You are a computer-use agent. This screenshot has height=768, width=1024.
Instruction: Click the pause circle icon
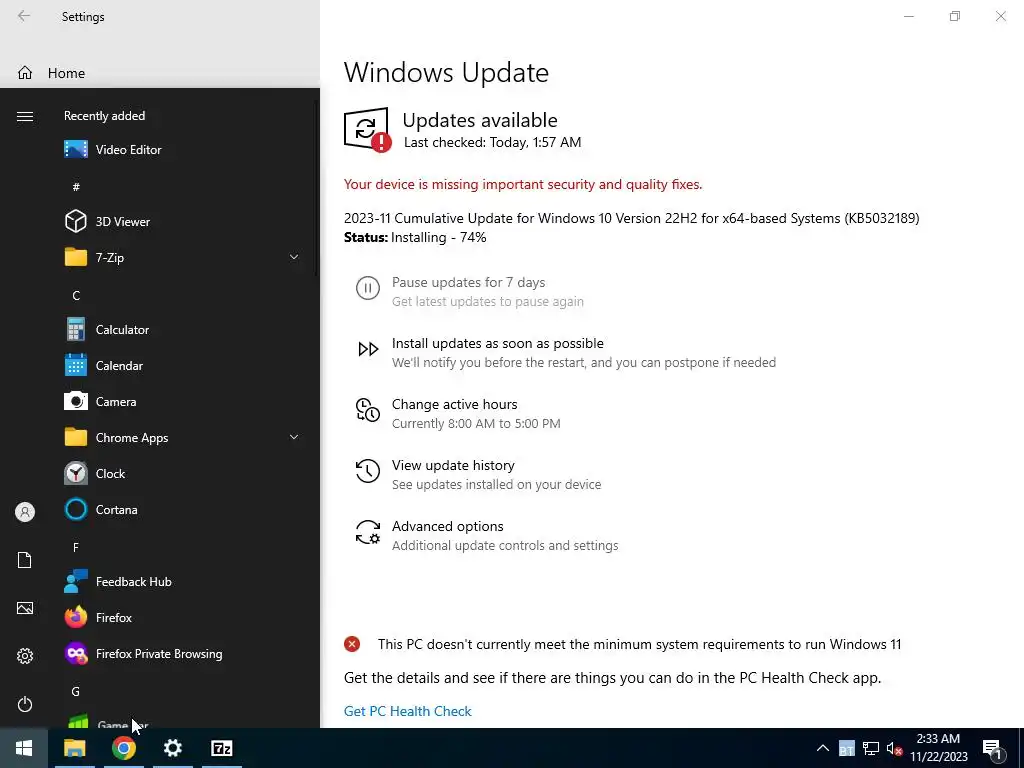pyautogui.click(x=368, y=288)
